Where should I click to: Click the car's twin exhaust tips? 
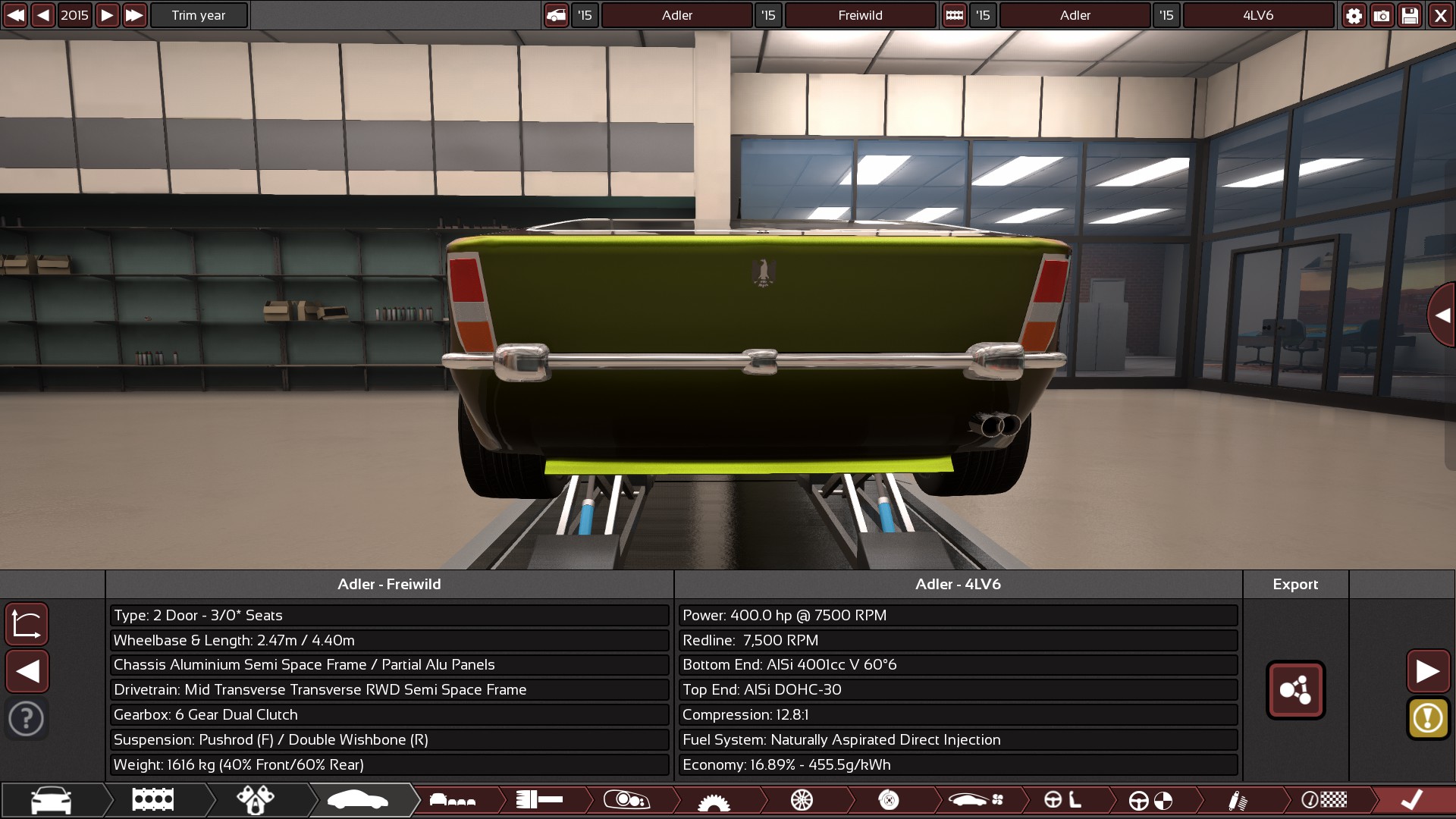999,424
